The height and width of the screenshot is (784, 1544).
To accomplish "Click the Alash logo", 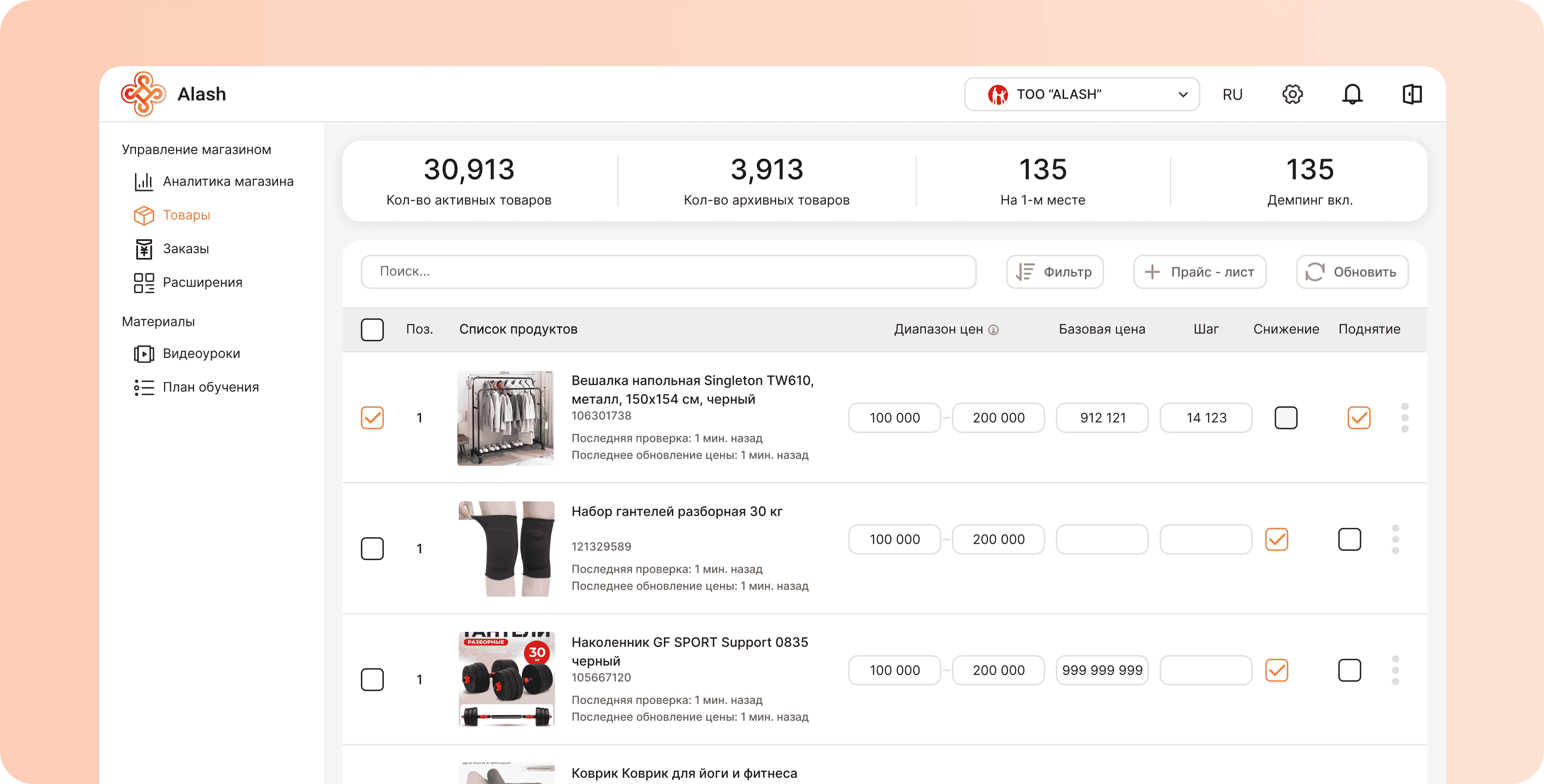I will (143, 94).
